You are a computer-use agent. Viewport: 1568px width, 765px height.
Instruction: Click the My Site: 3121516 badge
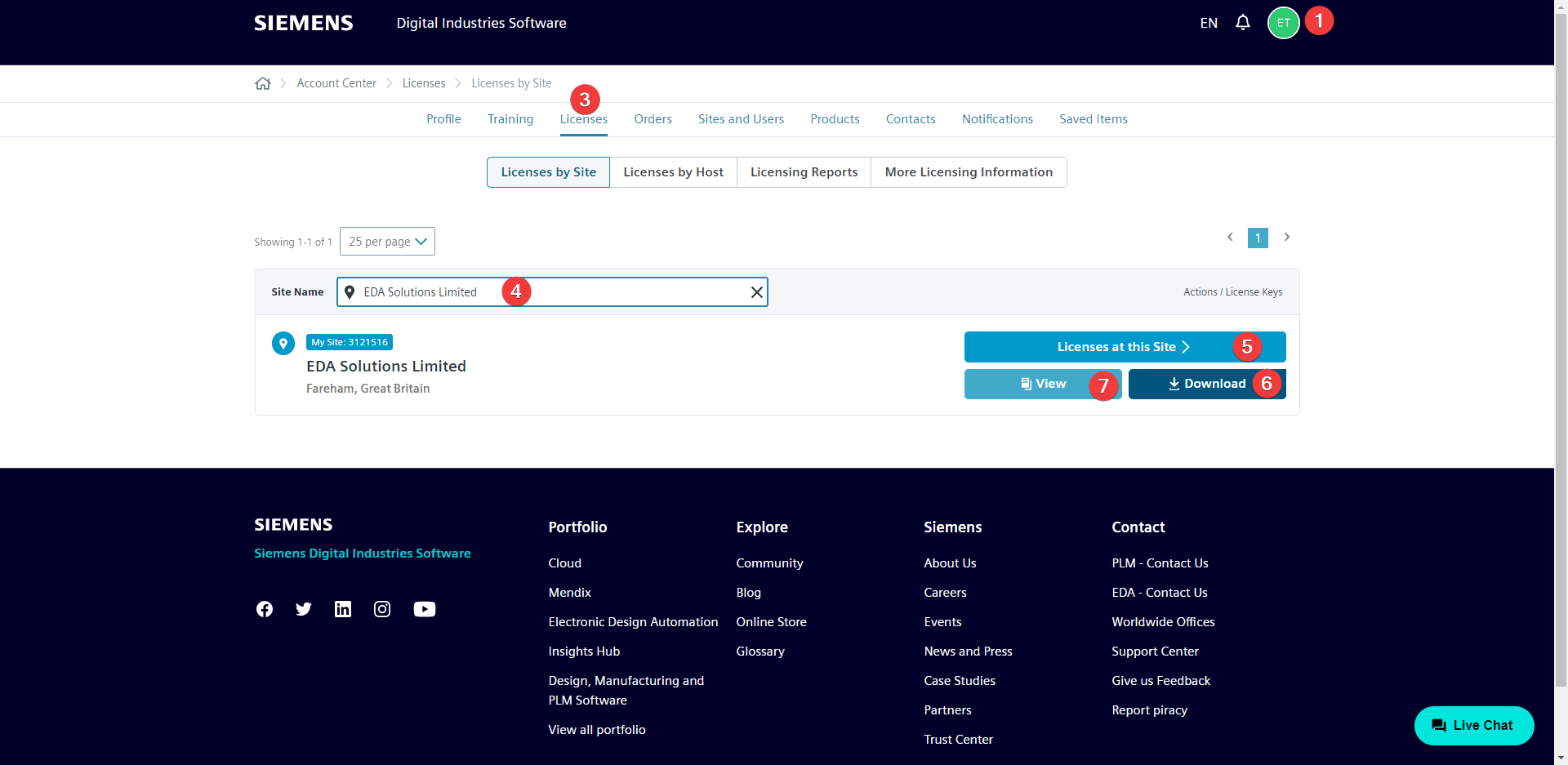pos(350,342)
